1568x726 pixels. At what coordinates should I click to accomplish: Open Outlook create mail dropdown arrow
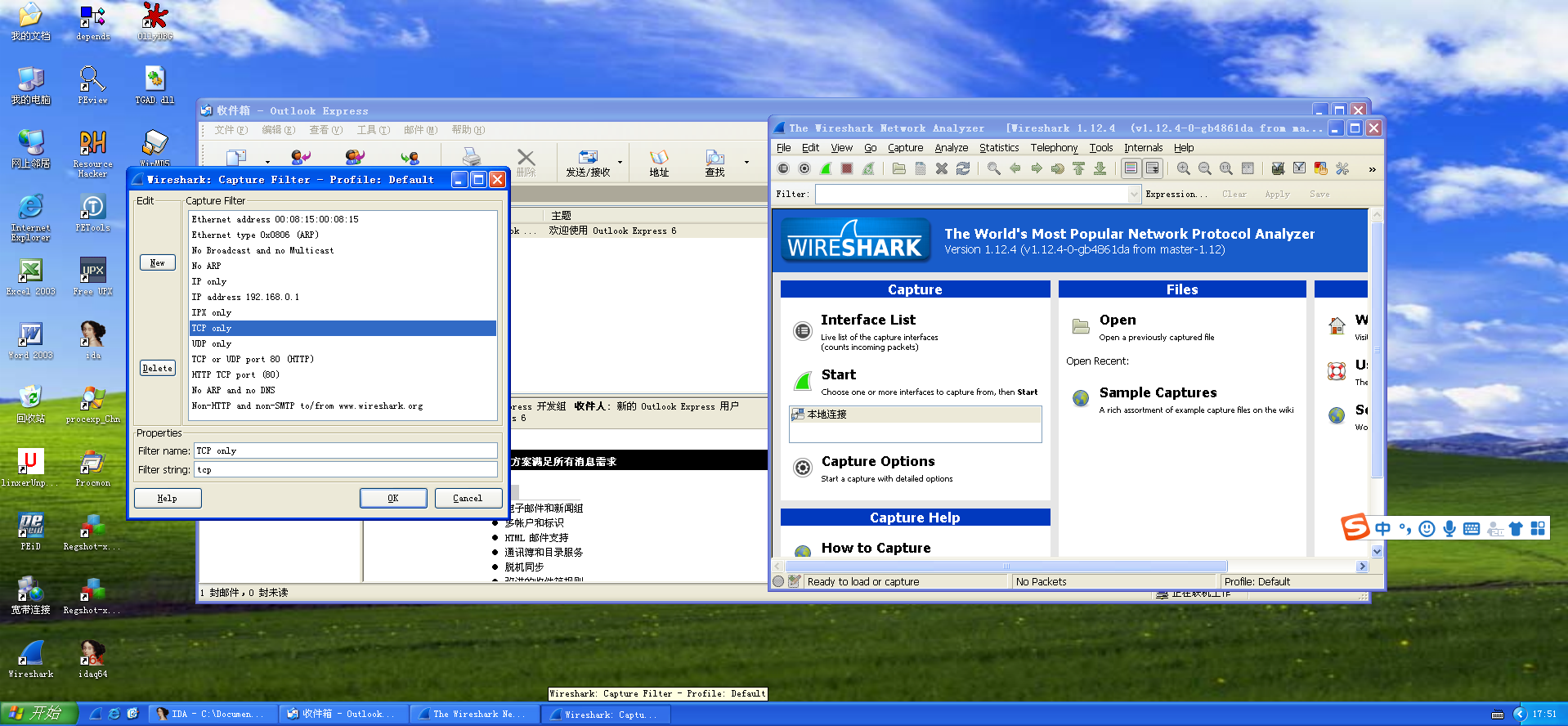coord(267,162)
